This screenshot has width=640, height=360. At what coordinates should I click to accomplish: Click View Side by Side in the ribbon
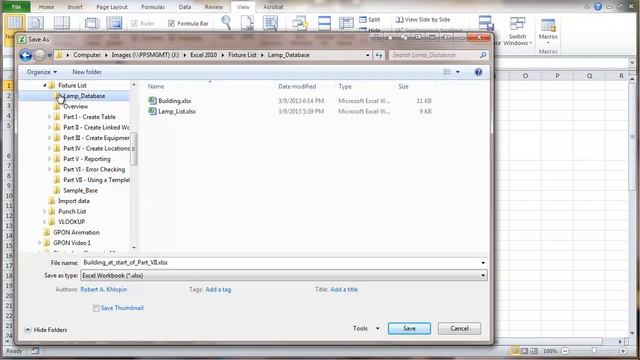click(x=423, y=19)
